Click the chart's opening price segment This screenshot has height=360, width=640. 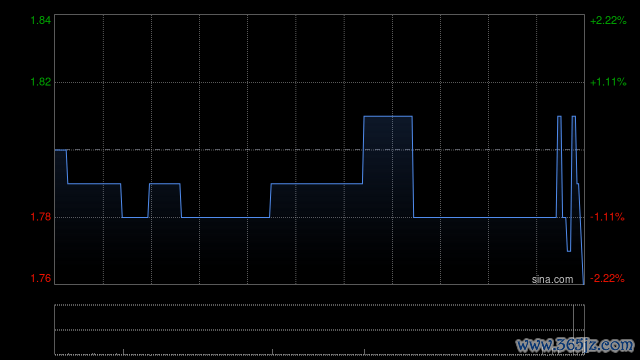point(61,150)
